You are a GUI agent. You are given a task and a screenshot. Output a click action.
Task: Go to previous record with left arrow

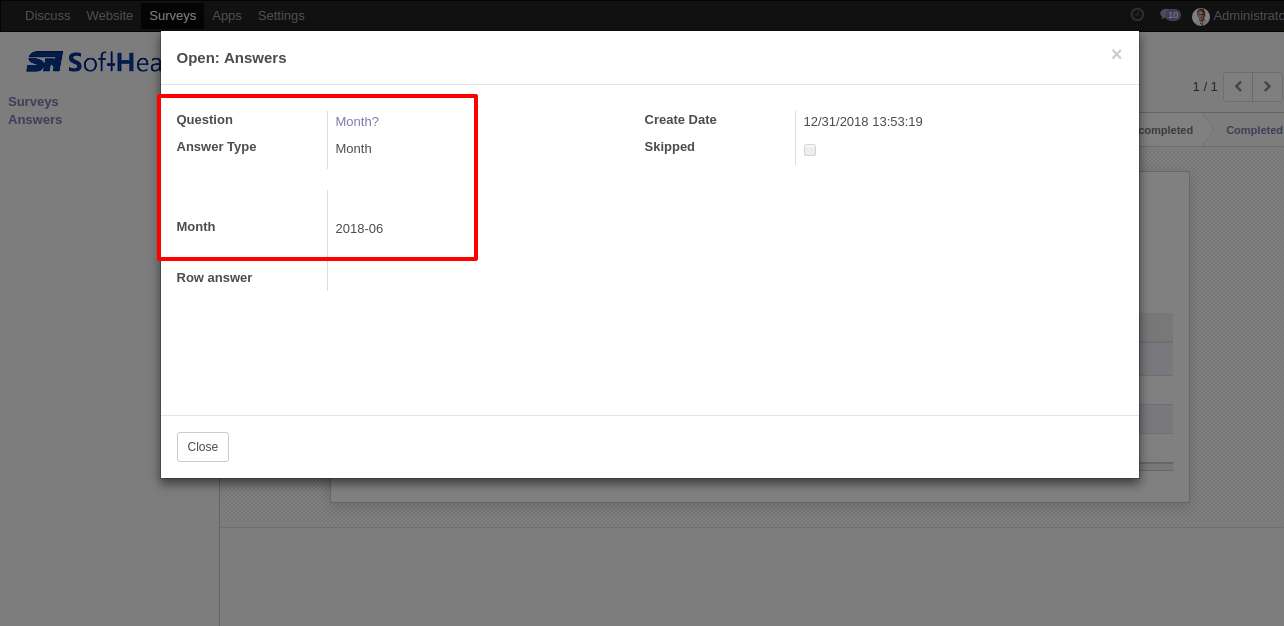pos(1238,87)
